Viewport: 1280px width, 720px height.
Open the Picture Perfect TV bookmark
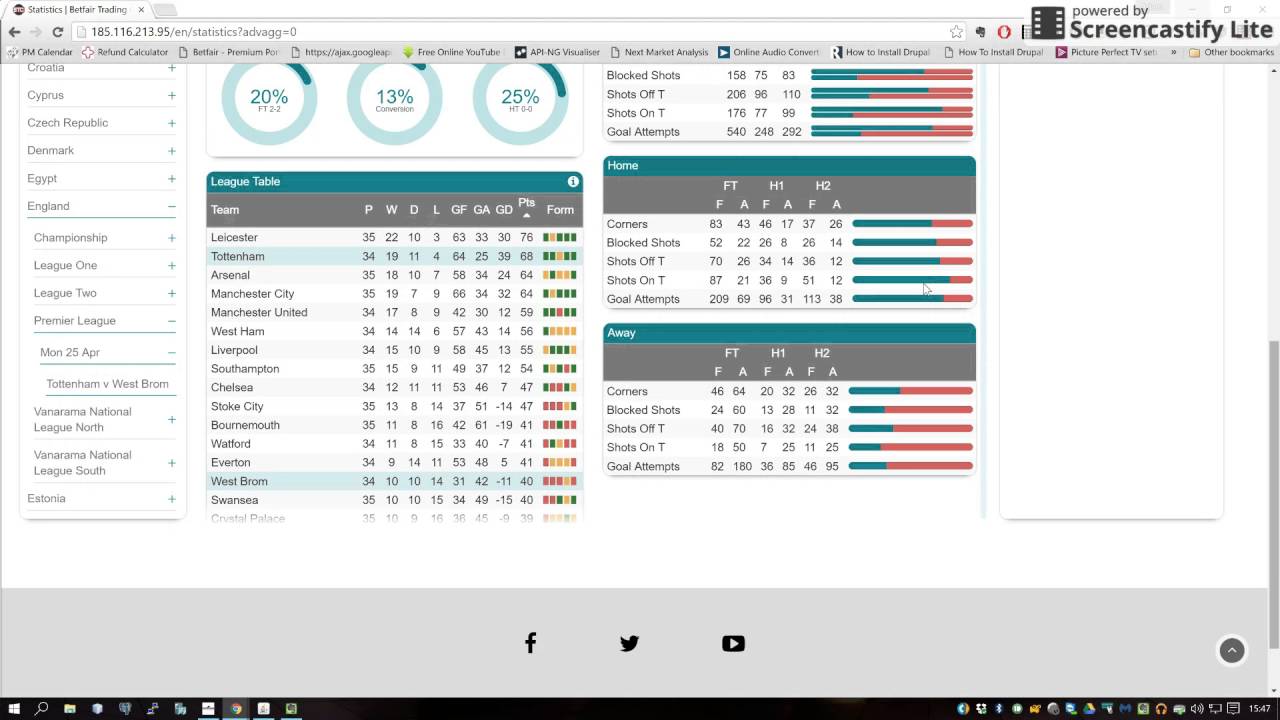(1106, 52)
